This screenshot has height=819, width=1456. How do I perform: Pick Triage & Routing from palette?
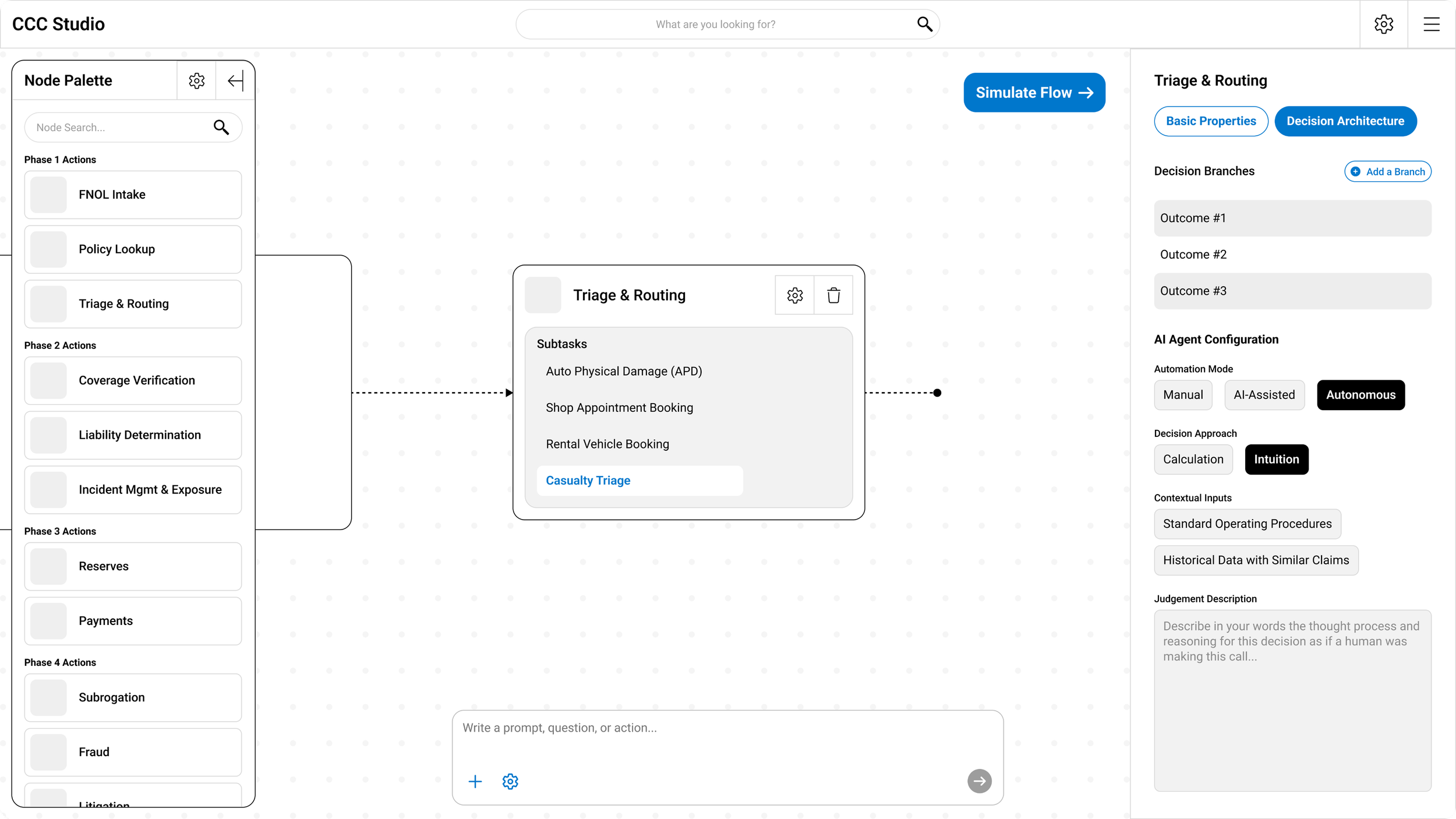pos(133,304)
